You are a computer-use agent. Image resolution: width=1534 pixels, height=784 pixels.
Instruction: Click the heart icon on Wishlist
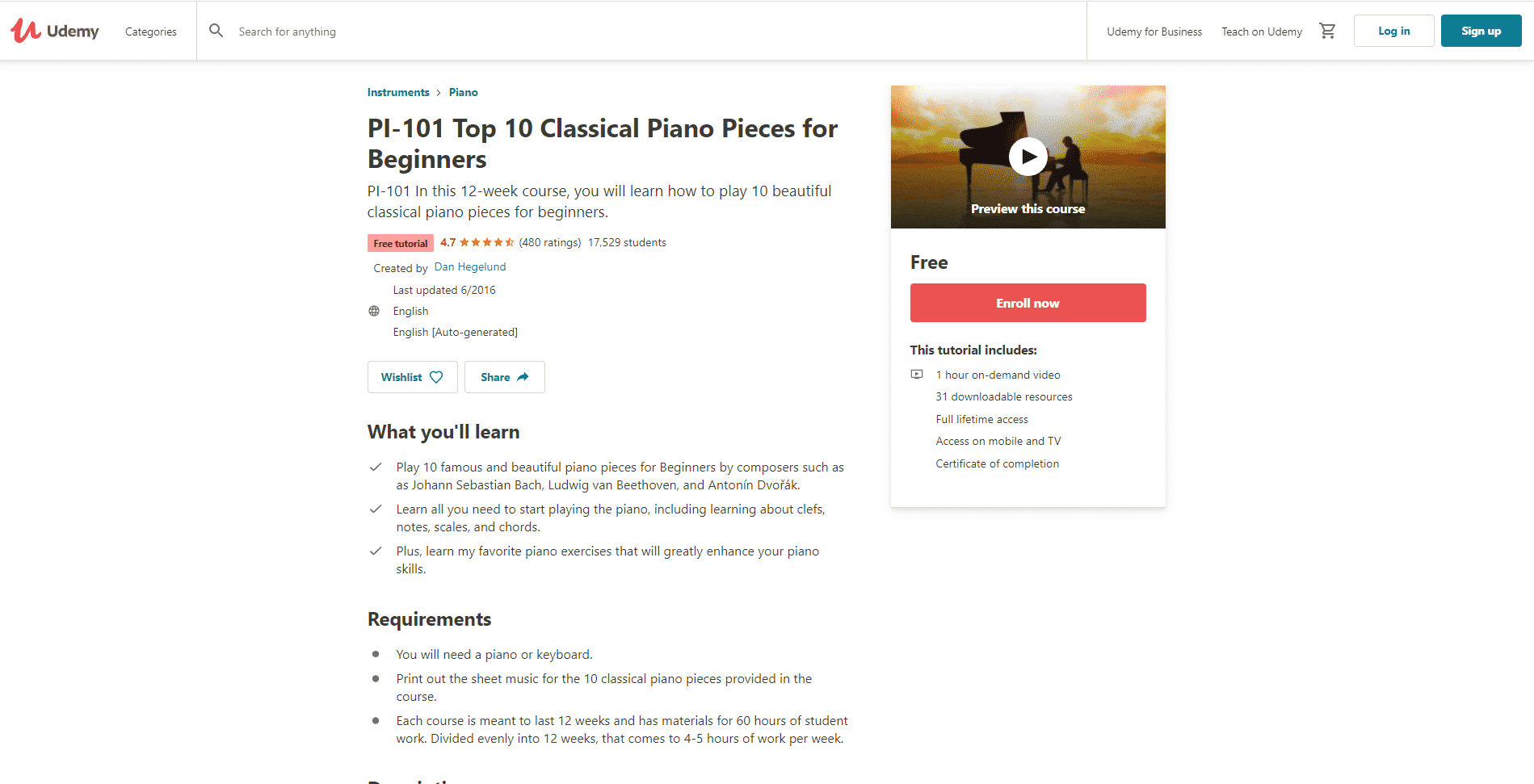click(x=436, y=377)
